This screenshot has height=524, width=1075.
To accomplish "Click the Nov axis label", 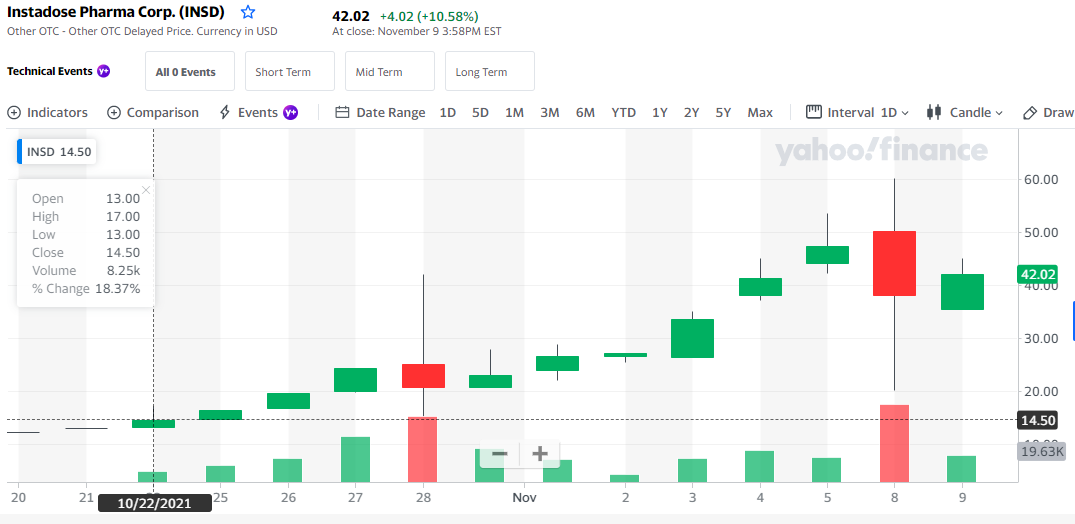I will click(x=524, y=497).
